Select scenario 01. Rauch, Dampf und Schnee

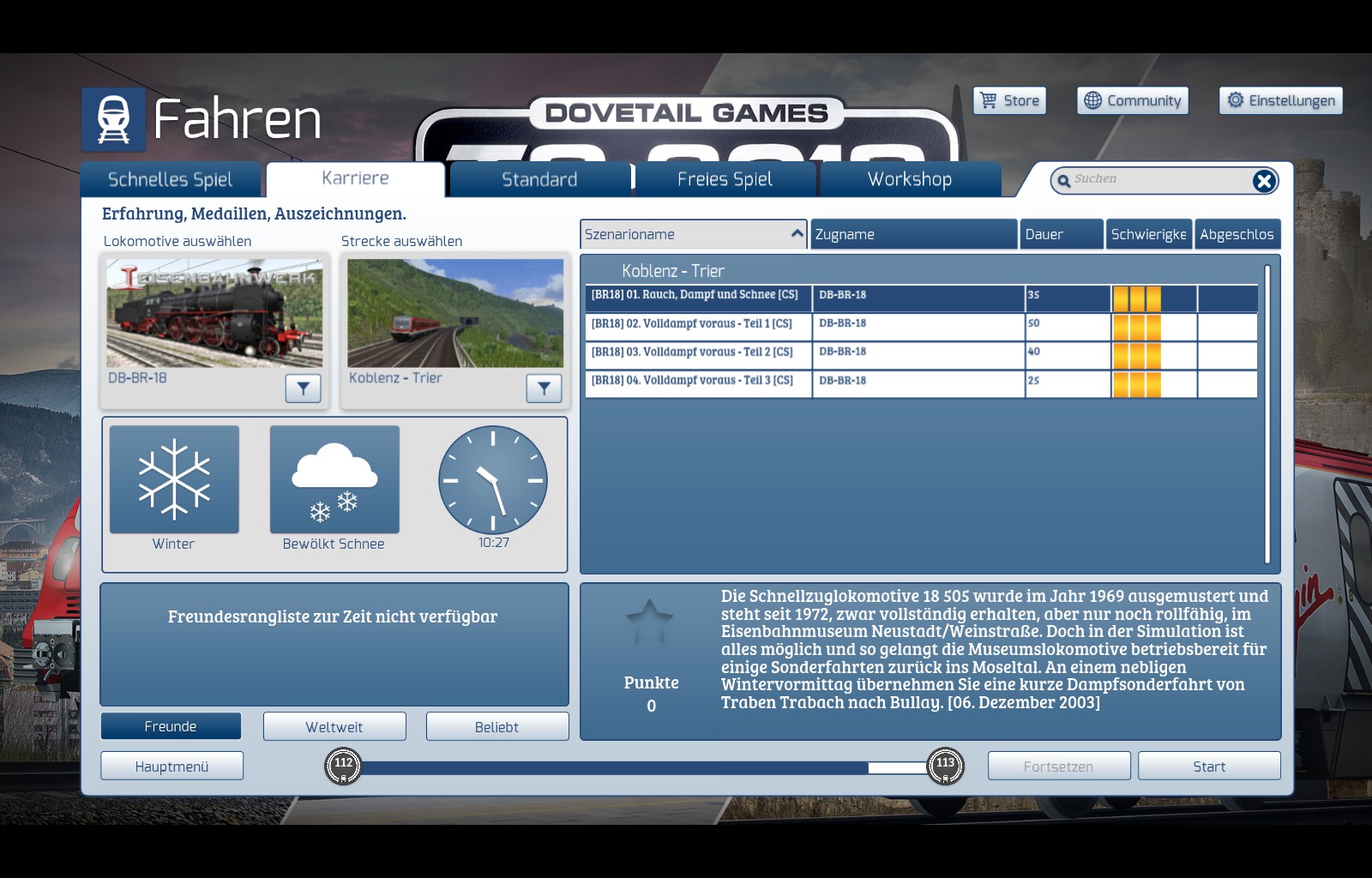pos(922,298)
